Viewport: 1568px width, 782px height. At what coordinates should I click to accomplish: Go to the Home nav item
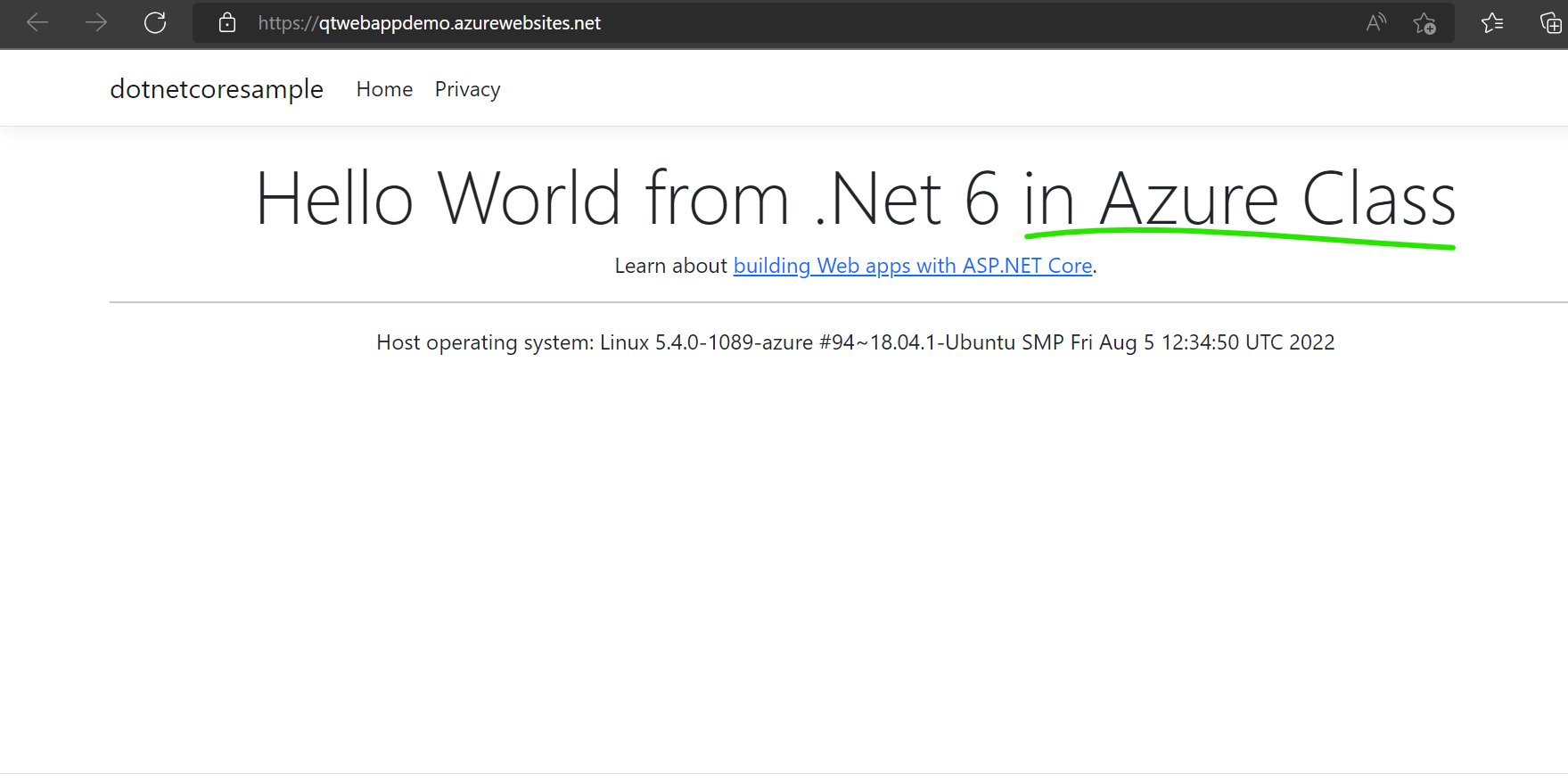pos(384,89)
